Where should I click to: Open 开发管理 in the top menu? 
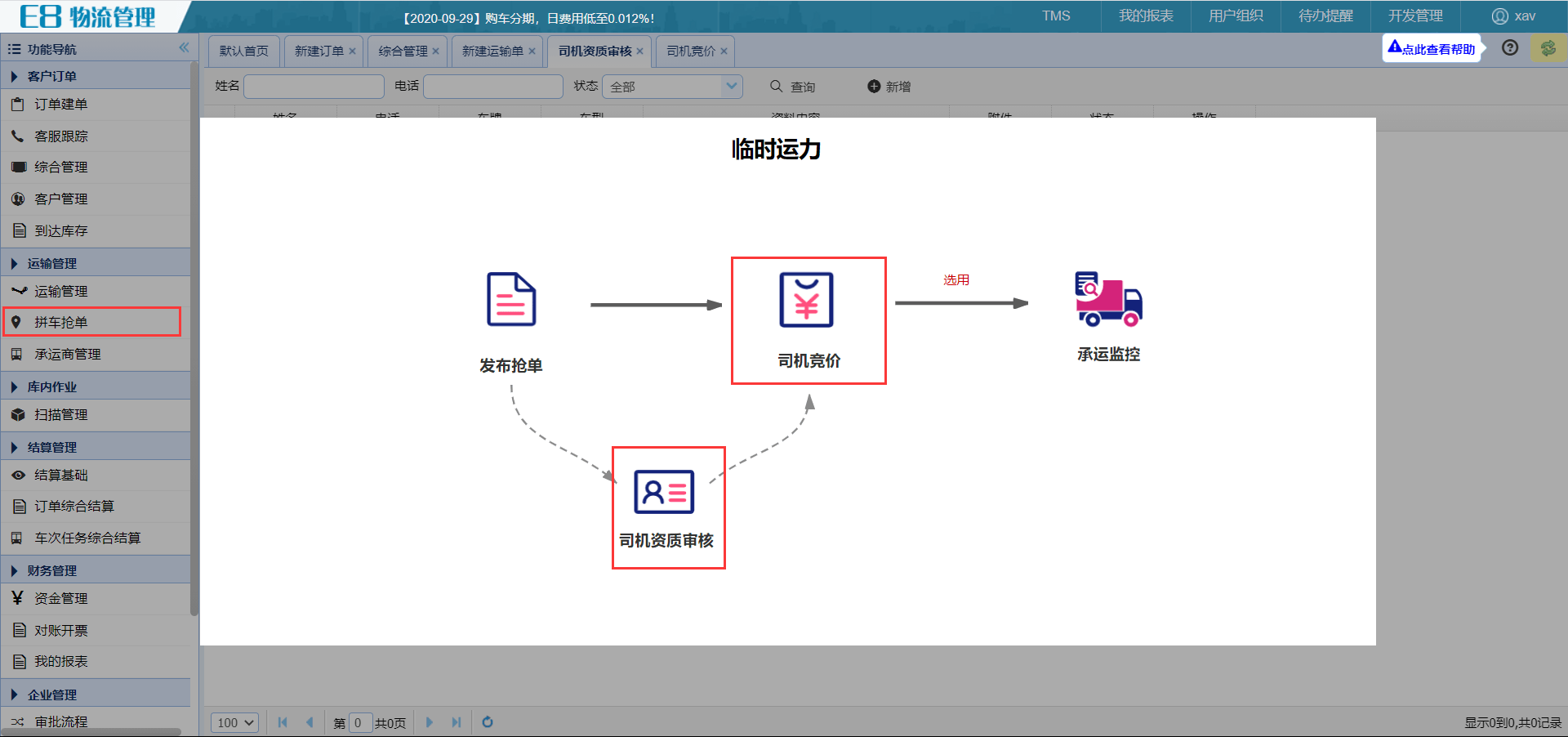tap(1415, 16)
